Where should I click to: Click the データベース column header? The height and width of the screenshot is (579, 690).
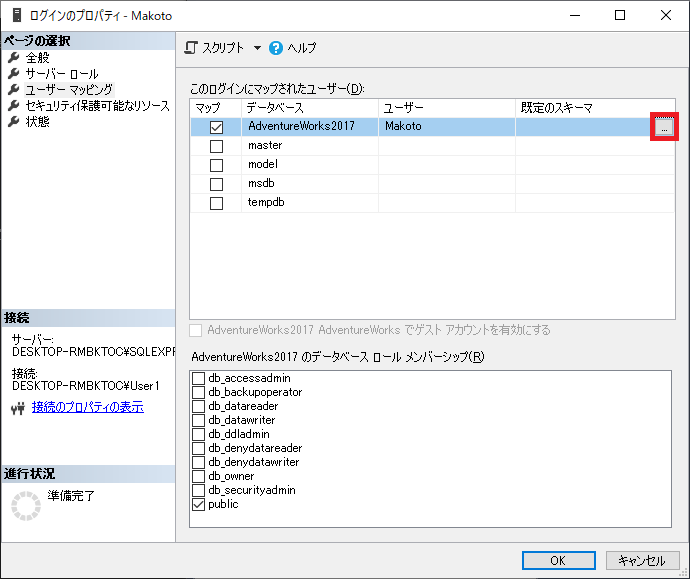310,108
